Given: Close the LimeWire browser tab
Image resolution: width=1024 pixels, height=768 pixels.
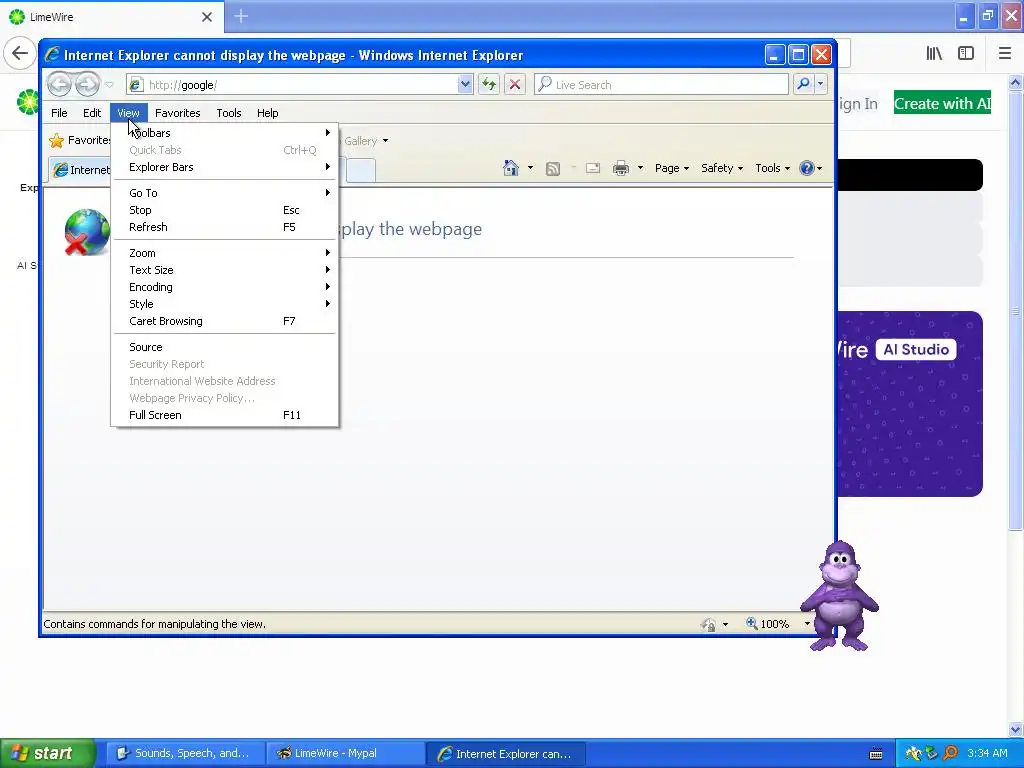Looking at the screenshot, I should tap(207, 17).
